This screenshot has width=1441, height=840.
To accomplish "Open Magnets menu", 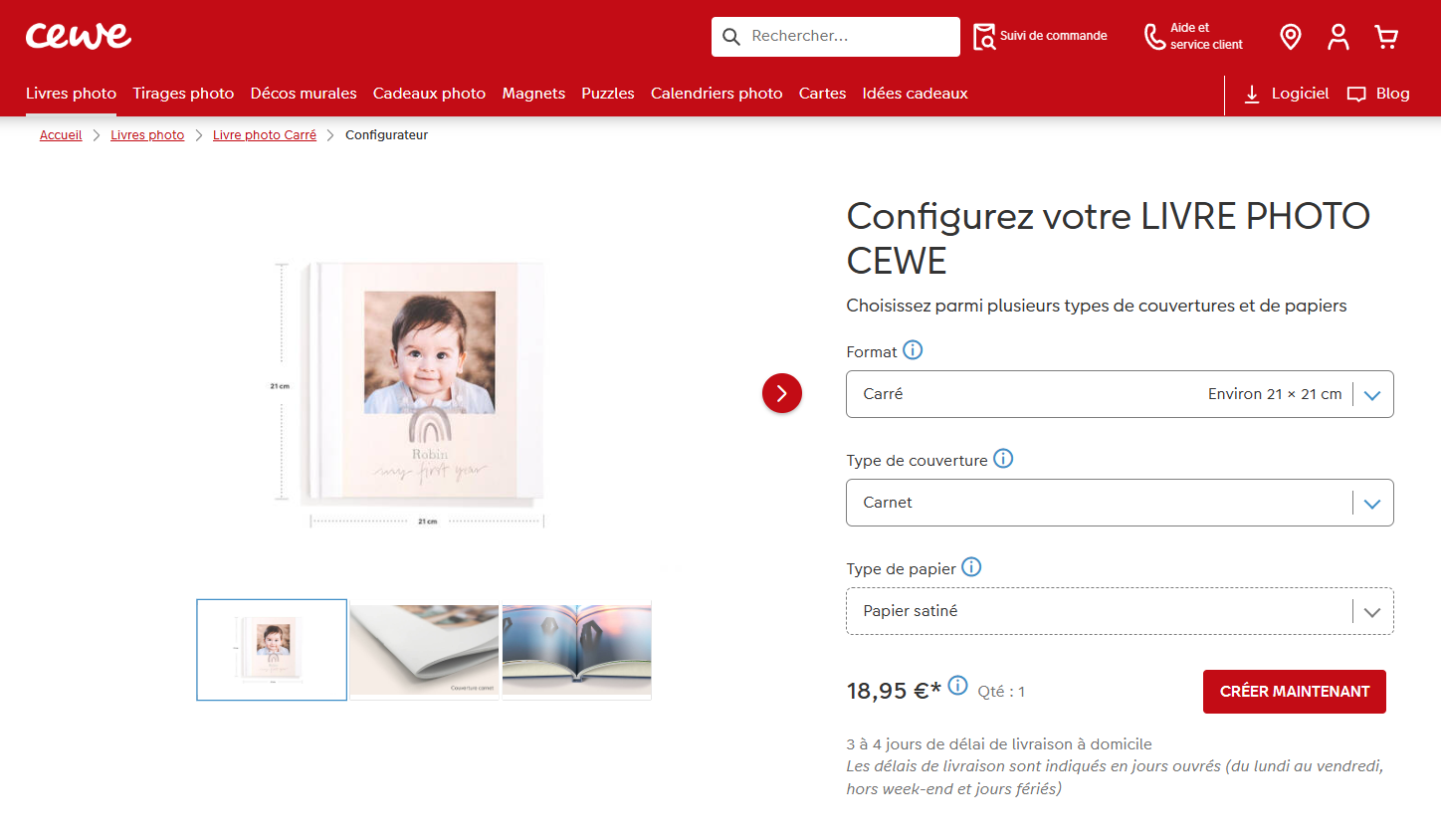I will 533,94.
